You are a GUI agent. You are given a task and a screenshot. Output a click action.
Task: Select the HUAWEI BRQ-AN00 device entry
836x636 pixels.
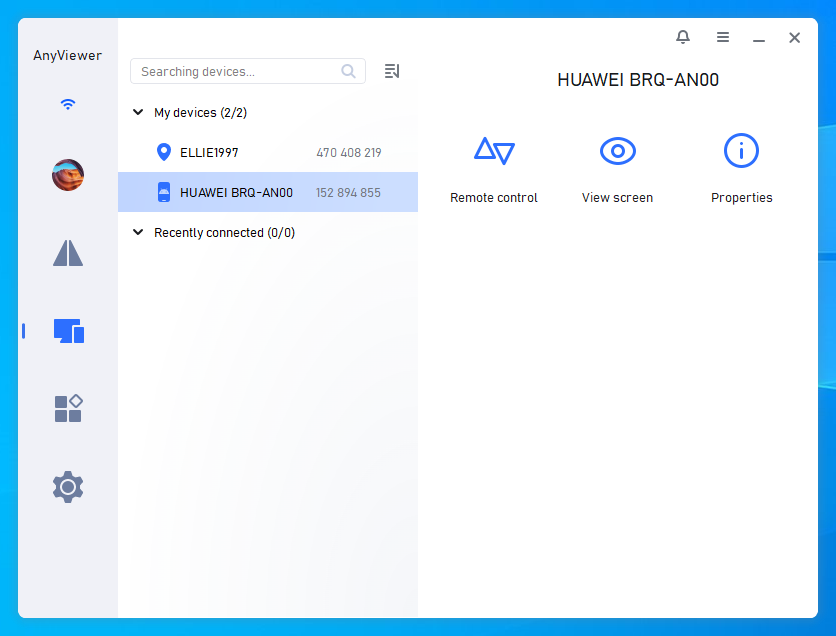(250, 192)
